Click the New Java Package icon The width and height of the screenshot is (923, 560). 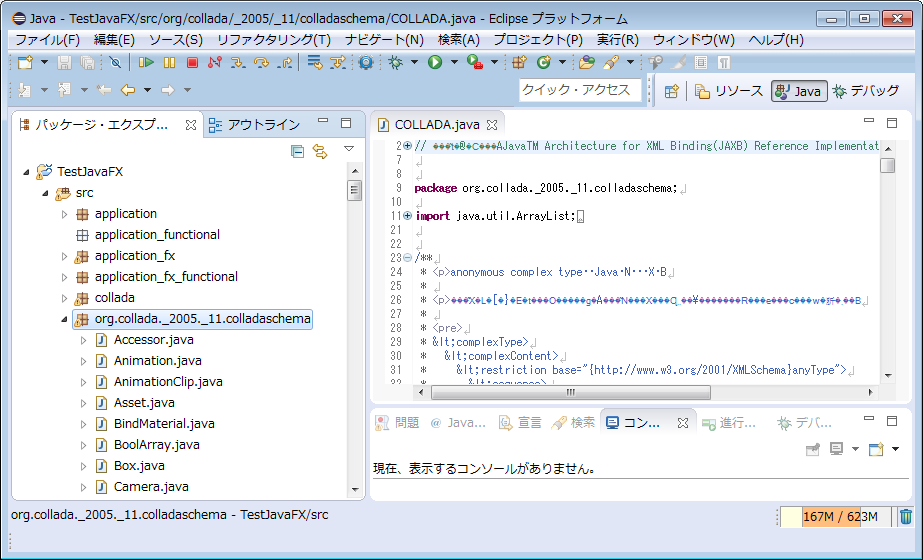click(x=519, y=62)
